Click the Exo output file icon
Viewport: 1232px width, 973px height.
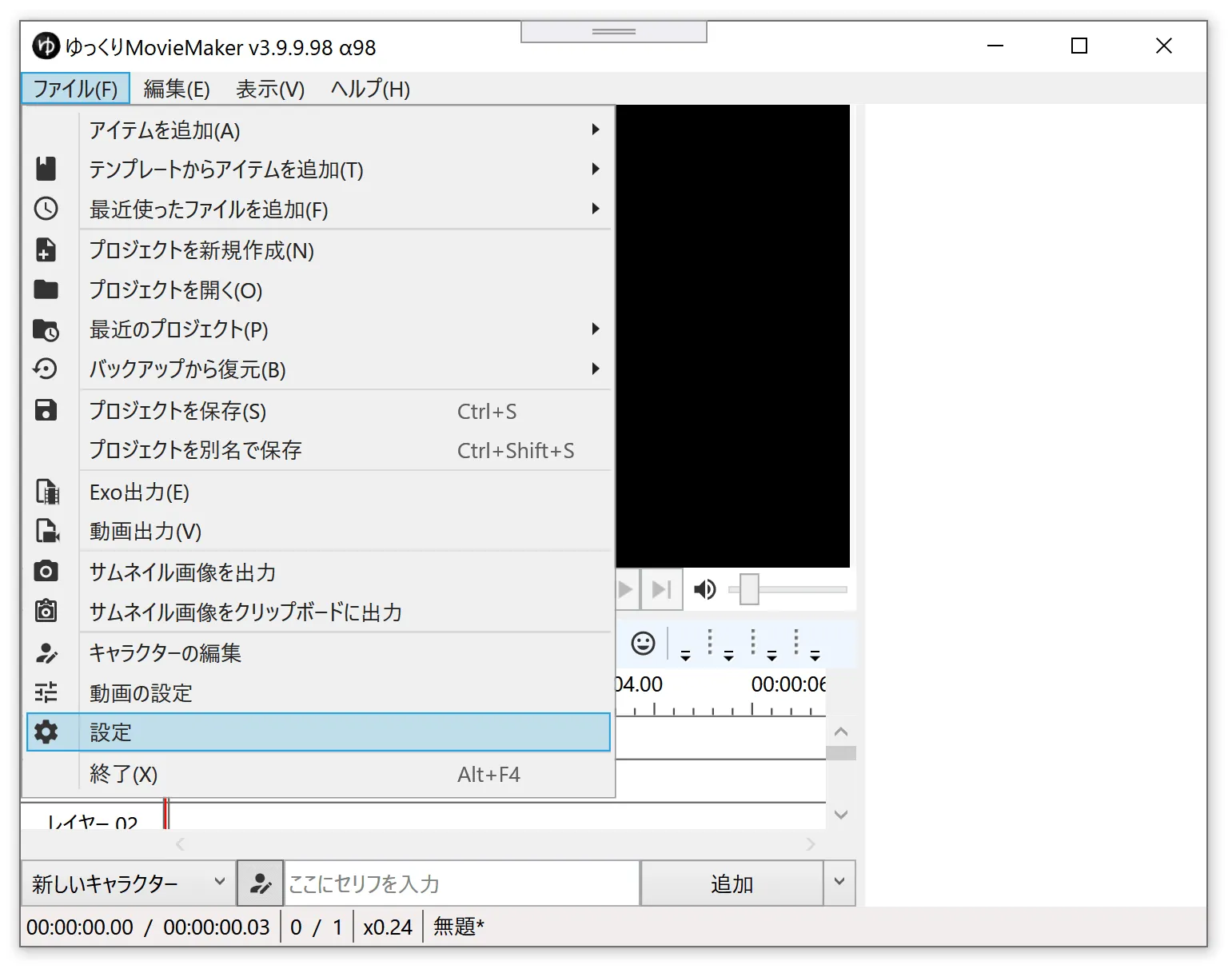point(47,491)
